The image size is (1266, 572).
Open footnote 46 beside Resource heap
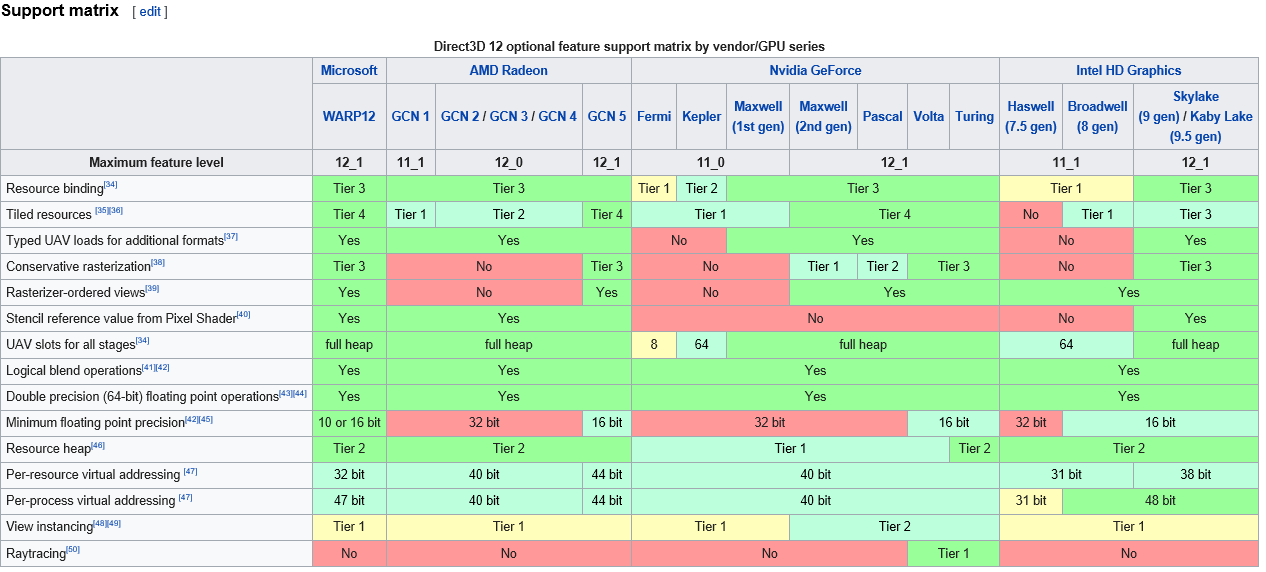98,445
